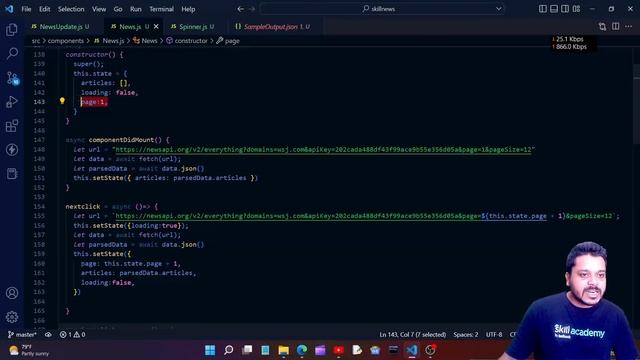Image resolution: width=640 pixels, height=360 pixels.
Task: Expand the command center dropdown chevron
Action: (498, 9)
